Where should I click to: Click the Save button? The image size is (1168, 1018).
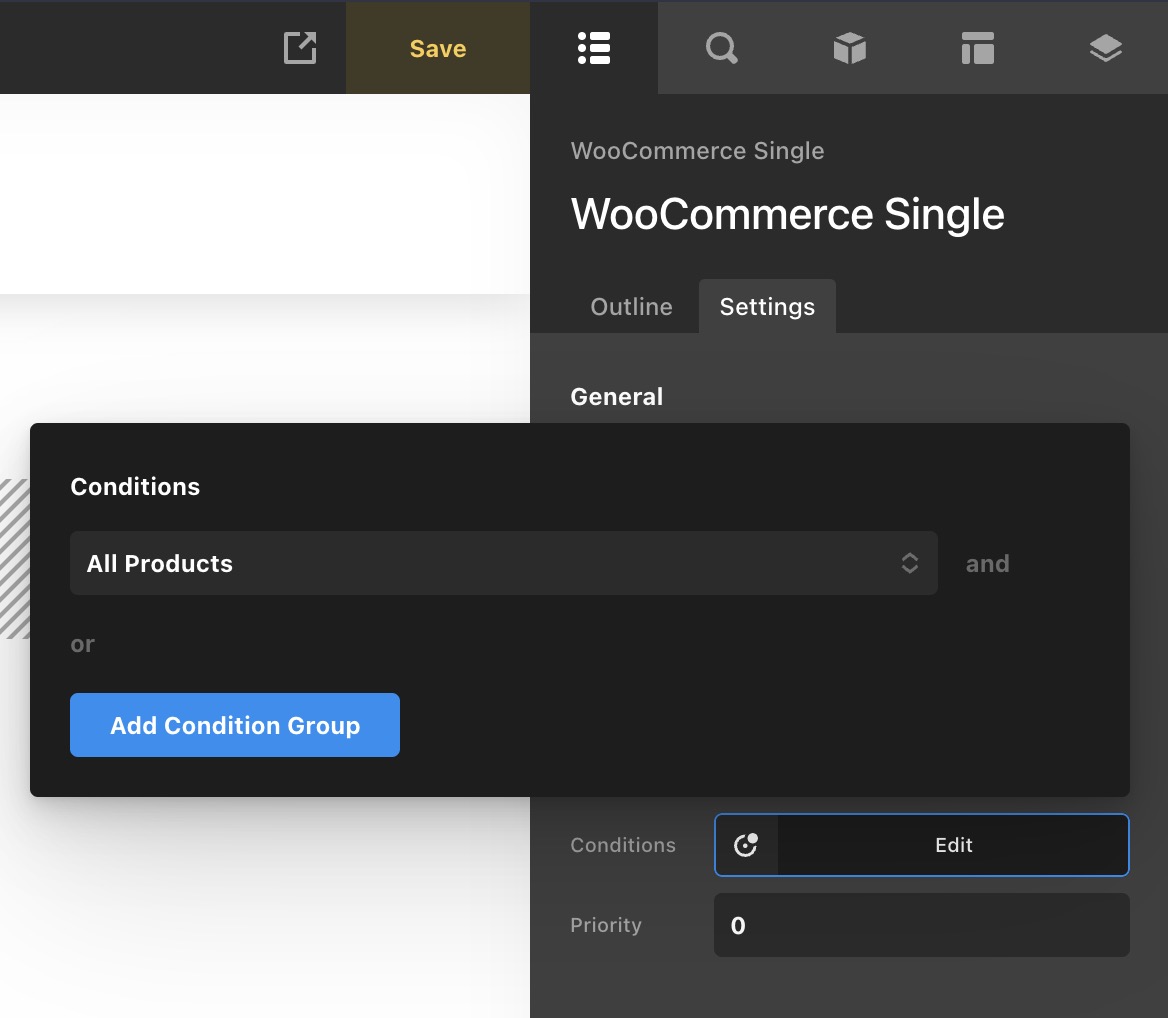438,48
